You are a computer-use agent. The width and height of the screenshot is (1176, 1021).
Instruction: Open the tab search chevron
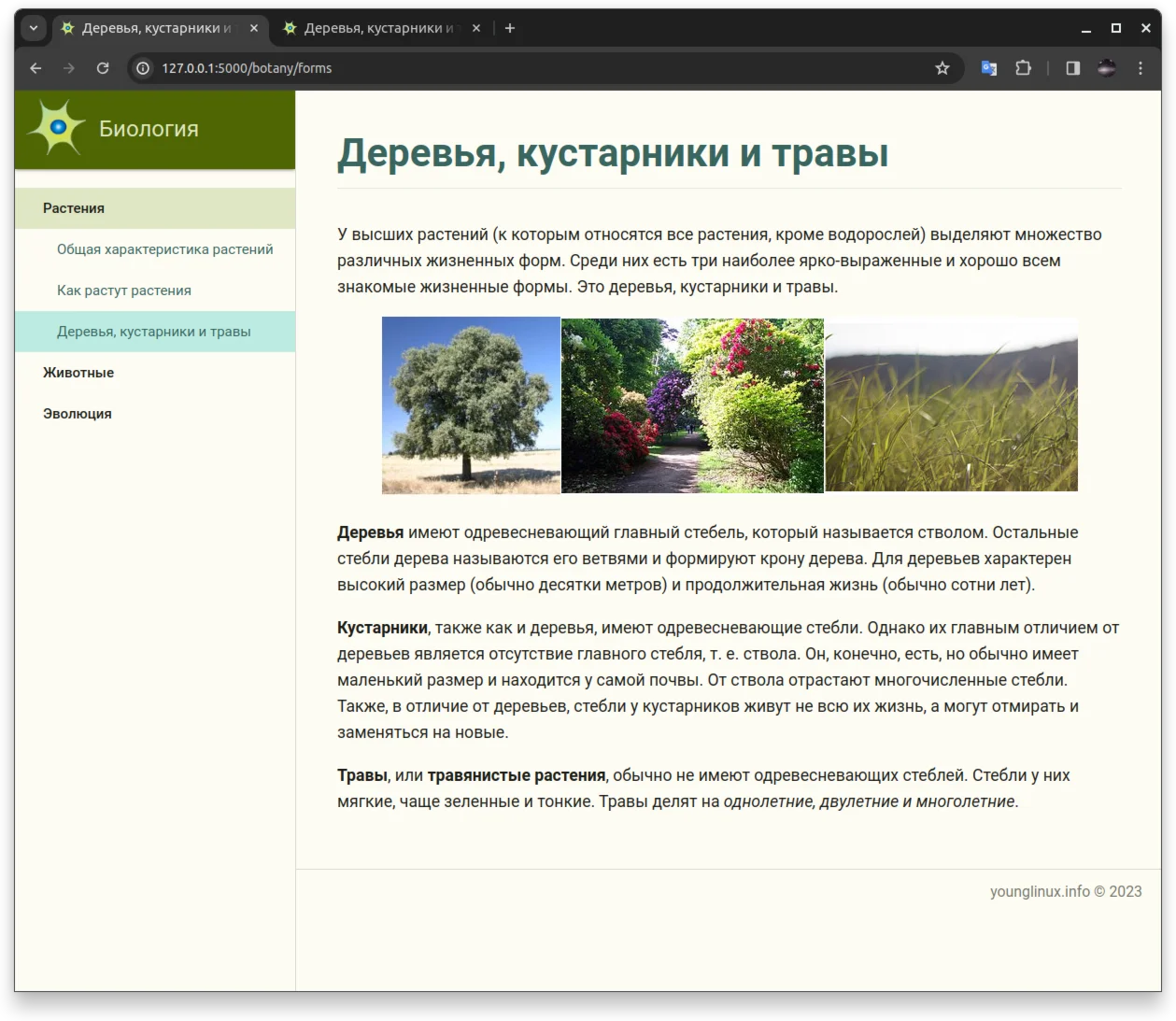pos(34,28)
